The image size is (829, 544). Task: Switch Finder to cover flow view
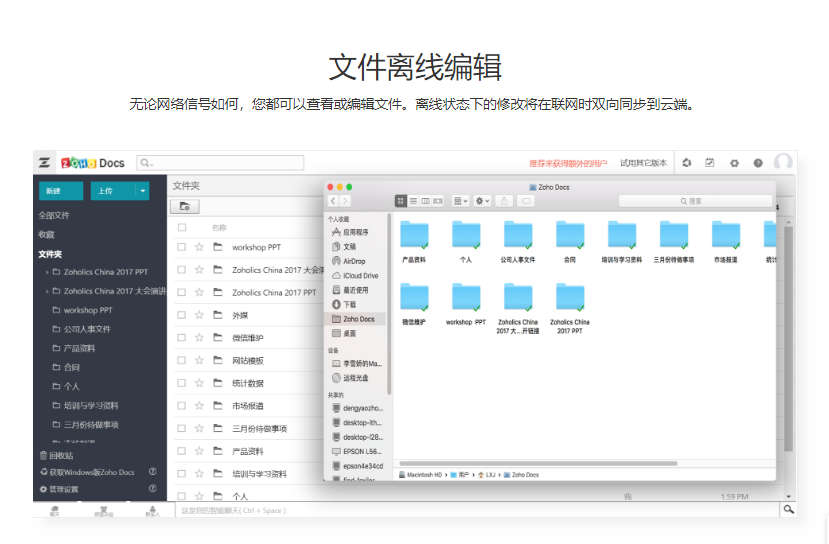pyautogui.click(x=438, y=201)
